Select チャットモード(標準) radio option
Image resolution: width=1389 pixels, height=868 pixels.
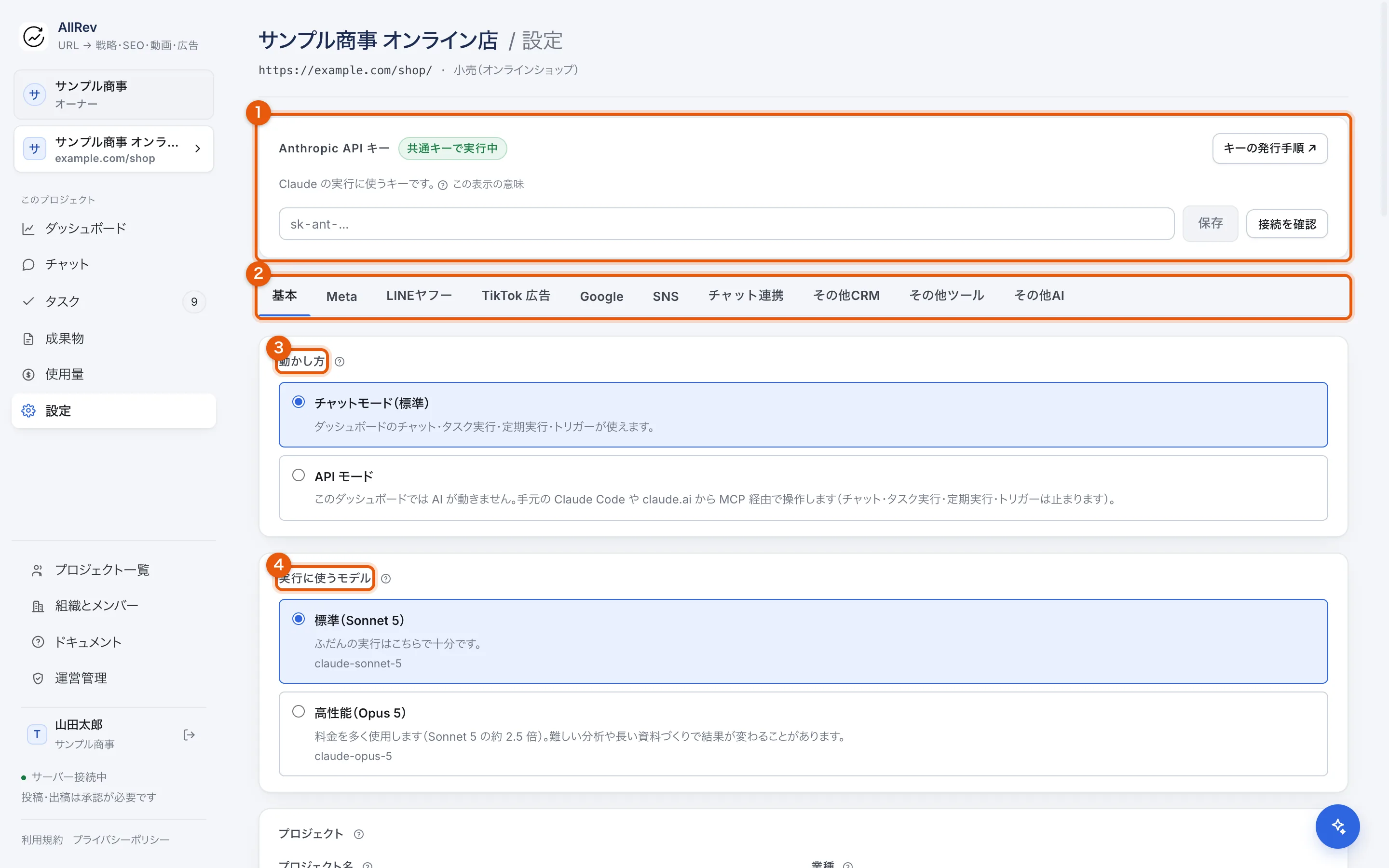pos(299,402)
